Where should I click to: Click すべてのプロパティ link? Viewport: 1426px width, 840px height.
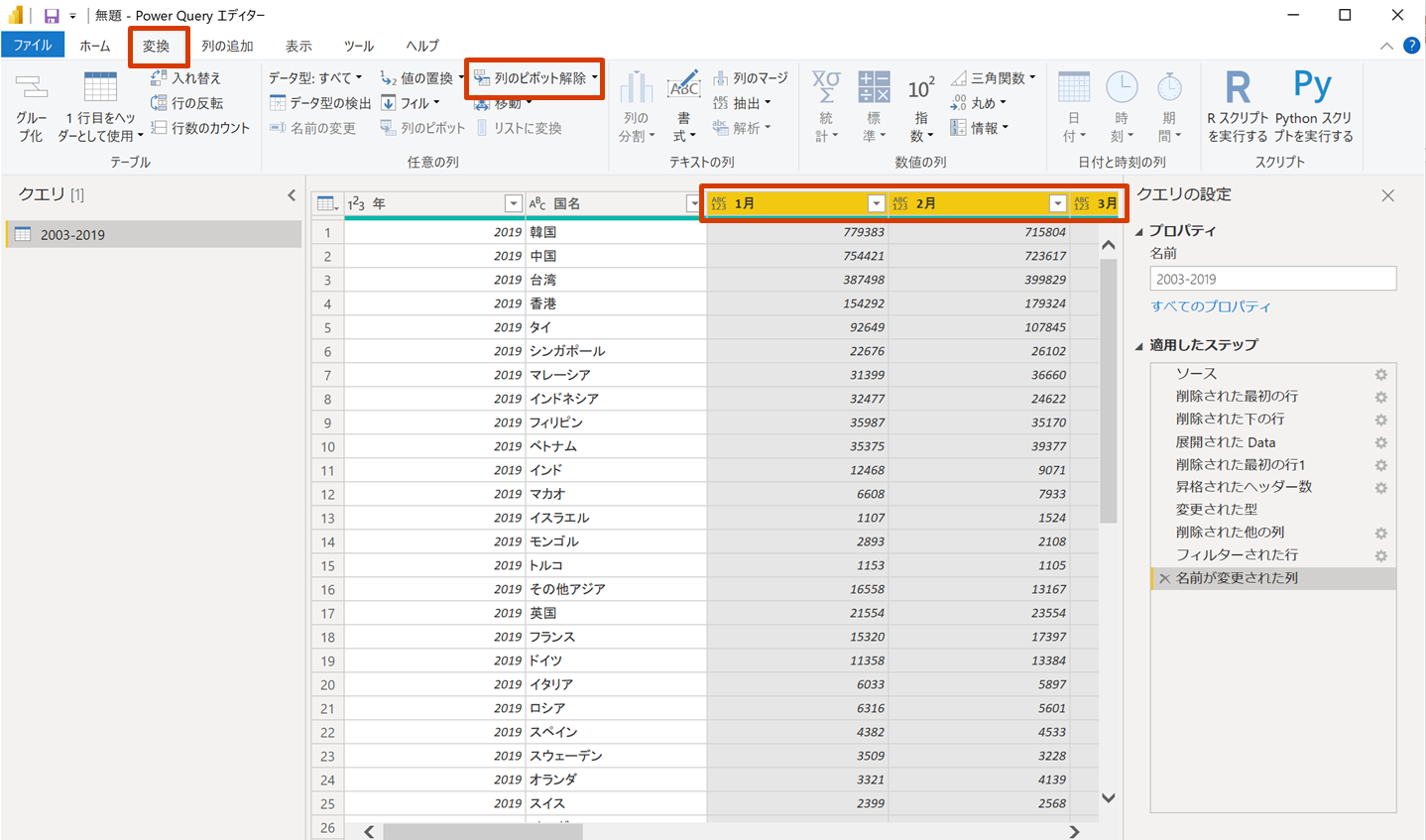click(1210, 306)
